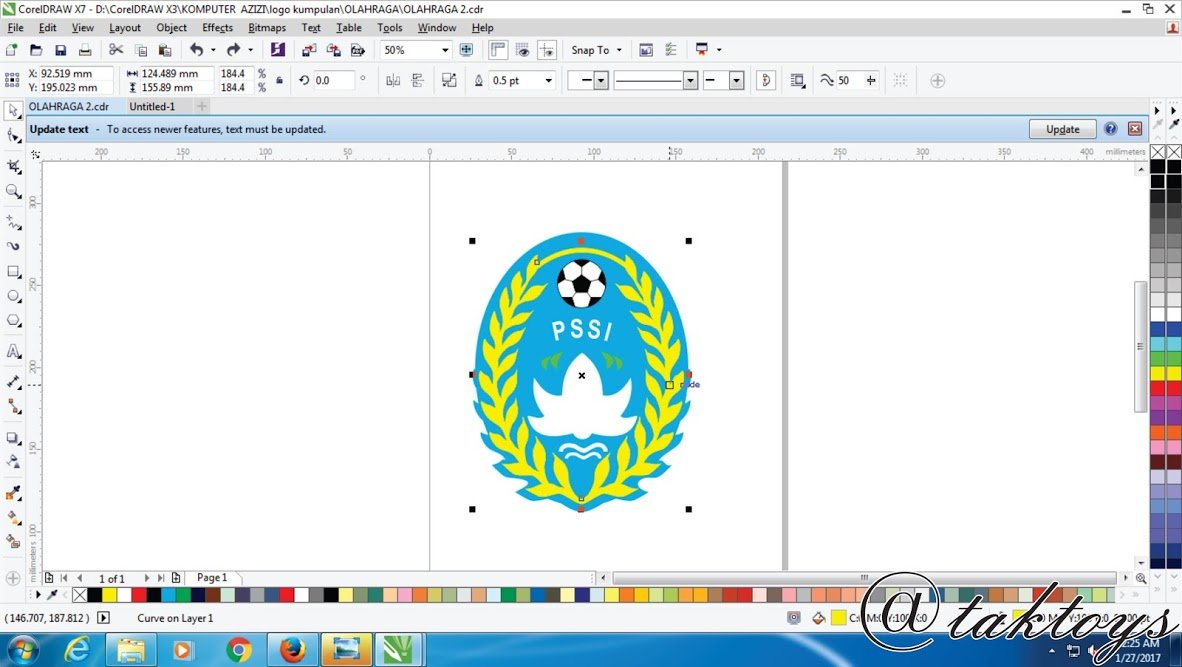Toggle the lock ratio padlock
Viewport: 1182px width, 667px height.
280,81
